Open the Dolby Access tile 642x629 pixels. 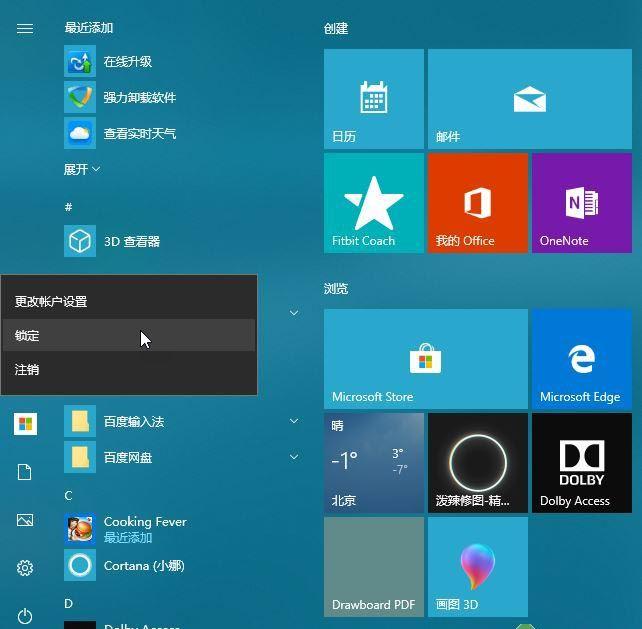pos(582,463)
